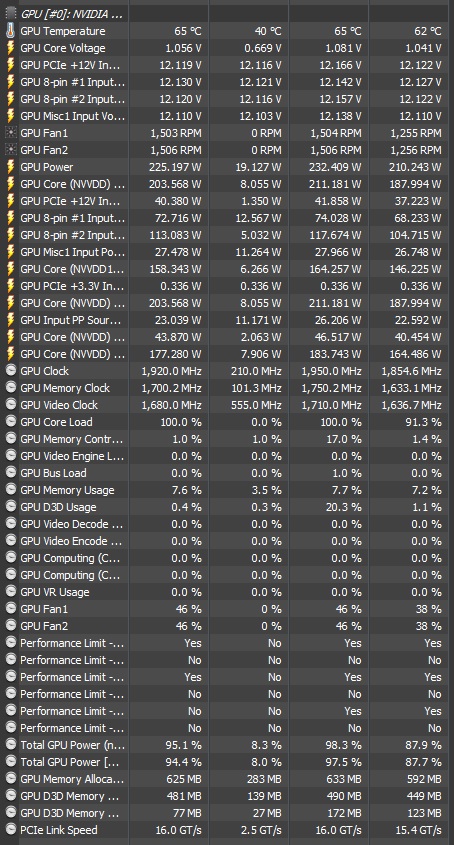
Task: Click the 40 °C temperature value
Action: (268, 31)
